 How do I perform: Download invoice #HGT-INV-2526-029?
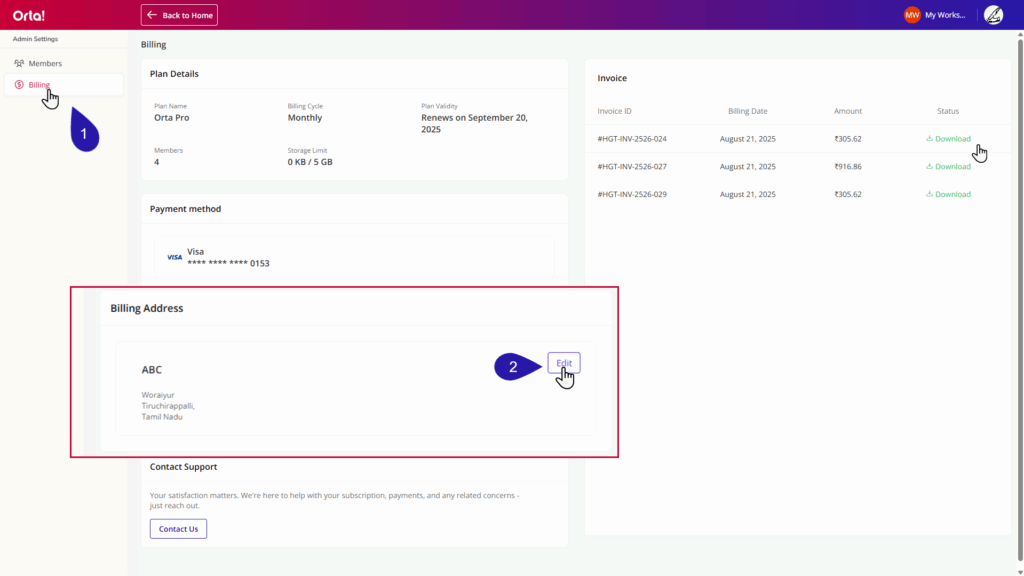pyautogui.click(x=952, y=194)
